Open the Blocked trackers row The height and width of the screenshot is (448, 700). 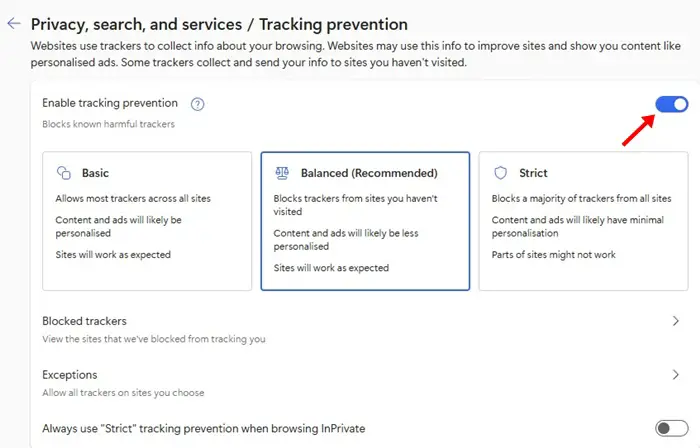coord(362,330)
